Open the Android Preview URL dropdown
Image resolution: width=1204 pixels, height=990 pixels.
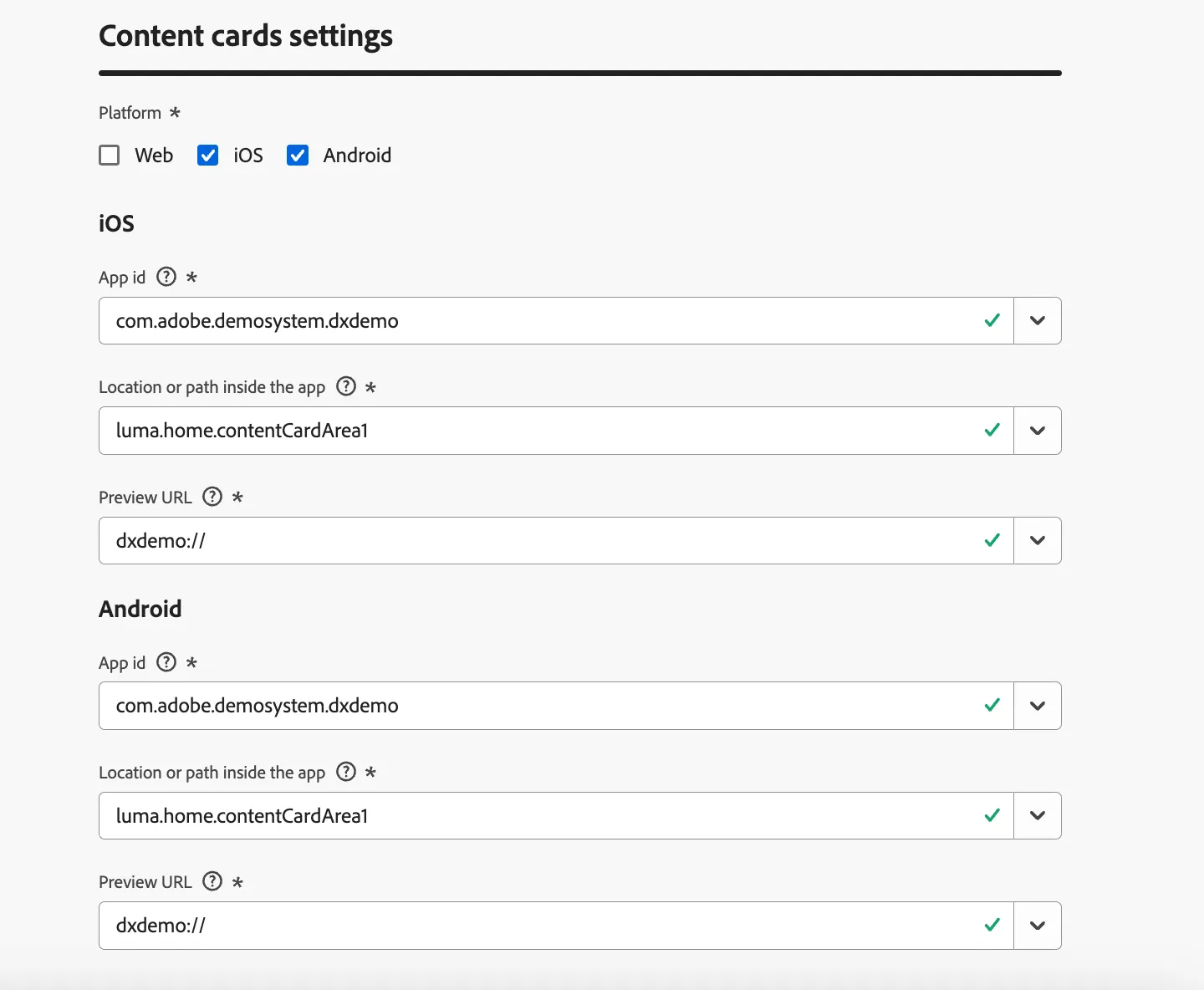tap(1038, 926)
